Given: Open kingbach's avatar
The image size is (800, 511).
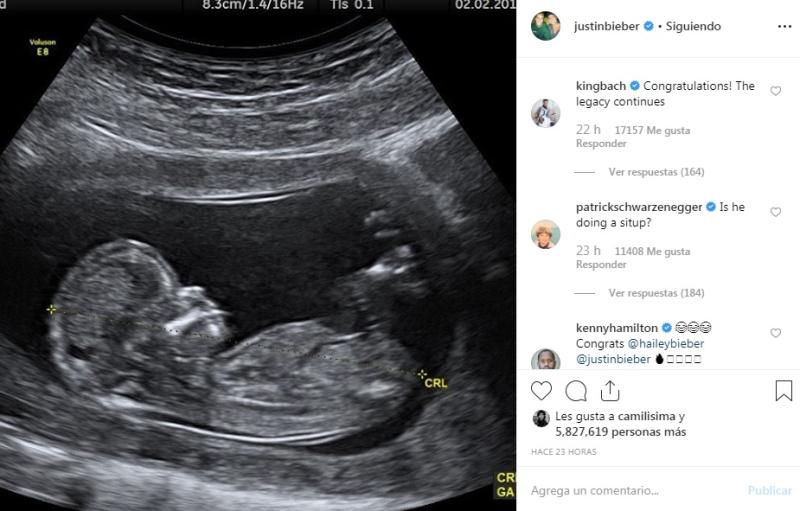Looking at the screenshot, I should pos(545,113).
